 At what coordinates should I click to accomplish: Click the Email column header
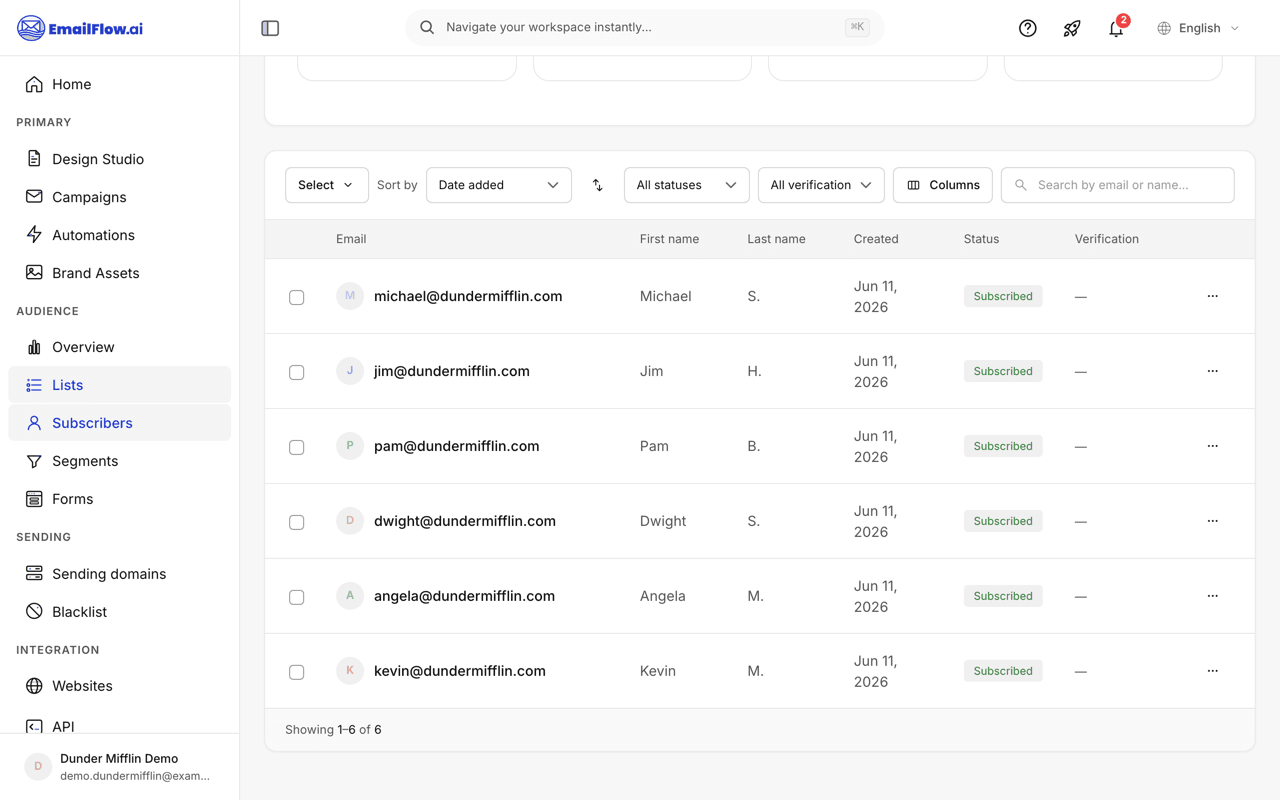[x=351, y=239]
